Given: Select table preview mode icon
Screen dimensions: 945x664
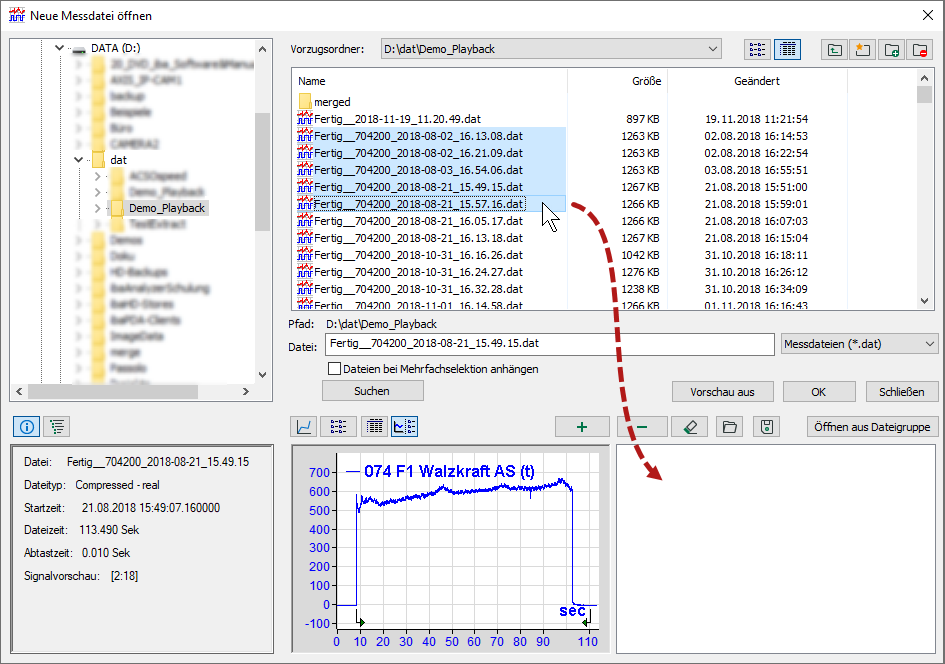Looking at the screenshot, I should [374, 427].
